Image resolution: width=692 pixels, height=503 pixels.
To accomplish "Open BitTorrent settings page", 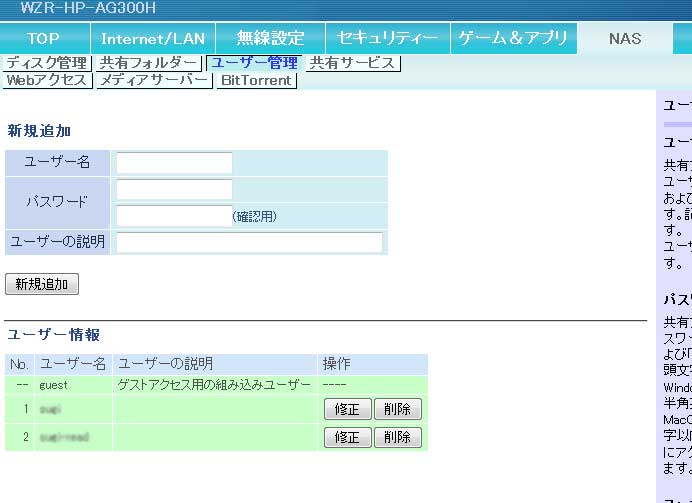I will coord(256,80).
